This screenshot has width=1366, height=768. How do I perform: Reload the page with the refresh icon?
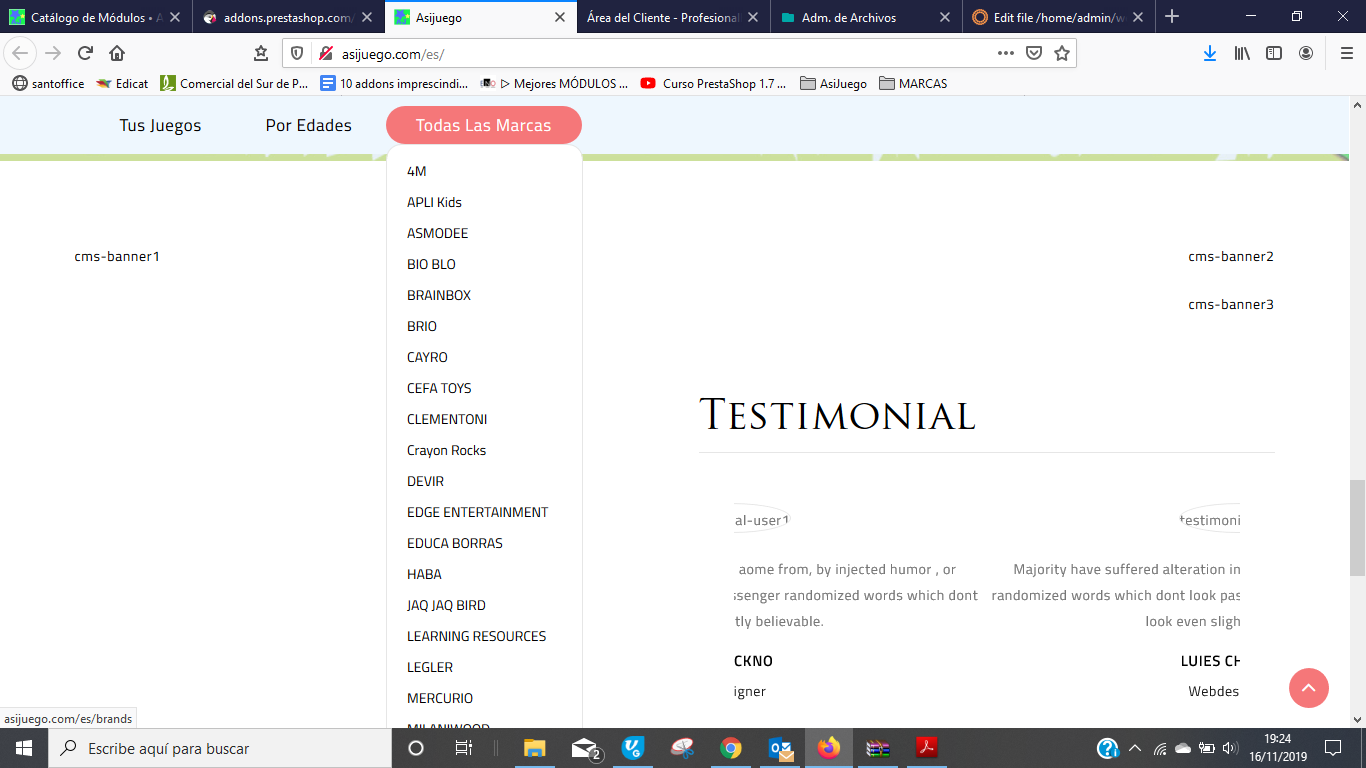85,53
